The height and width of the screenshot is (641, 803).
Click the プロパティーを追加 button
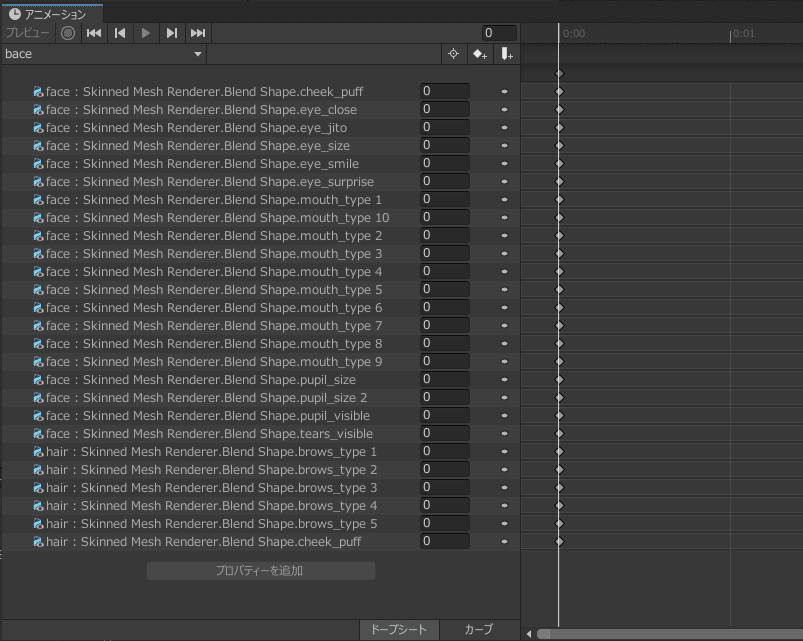pyautogui.click(x=261, y=571)
